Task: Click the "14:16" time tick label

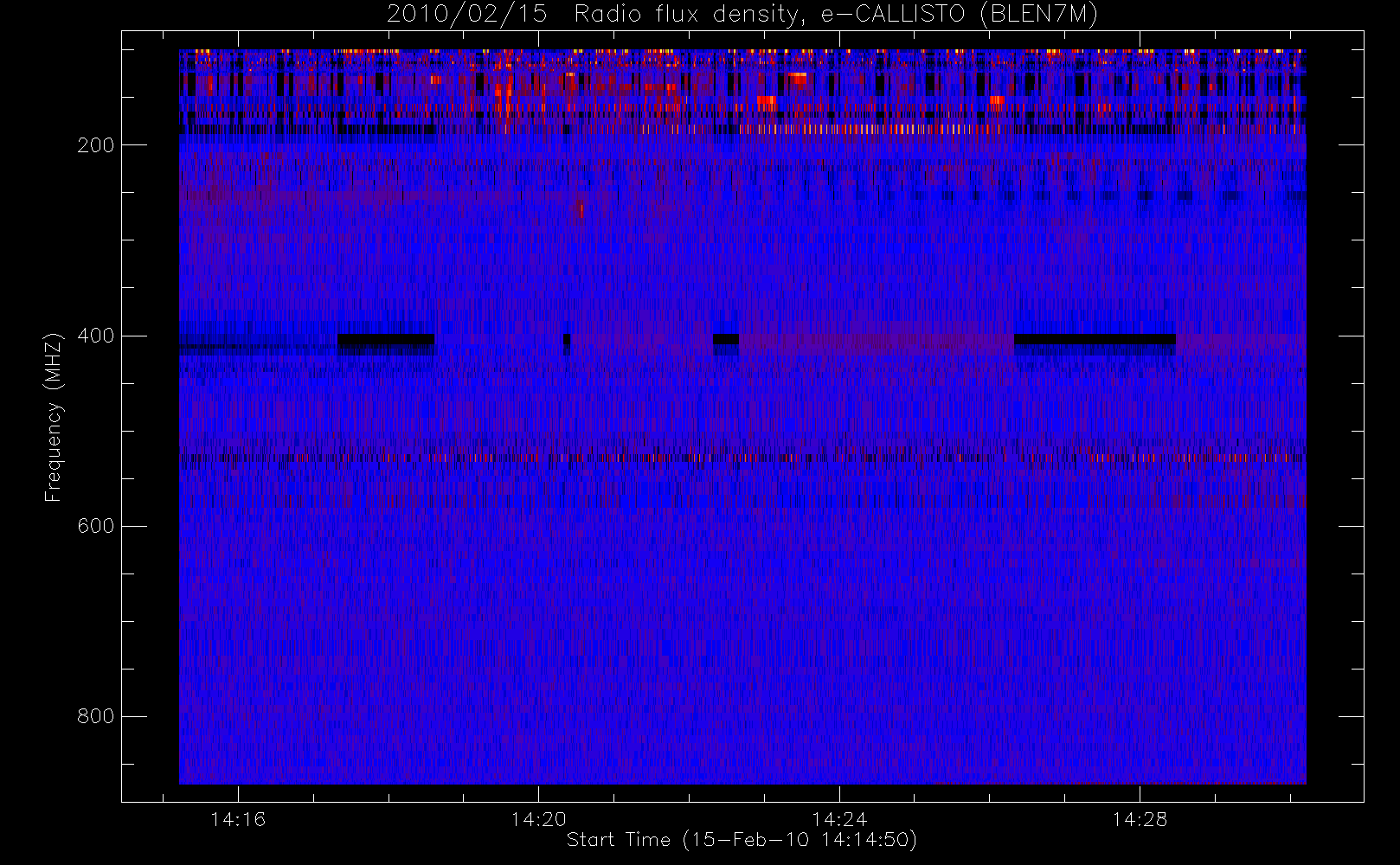Action: click(x=238, y=819)
